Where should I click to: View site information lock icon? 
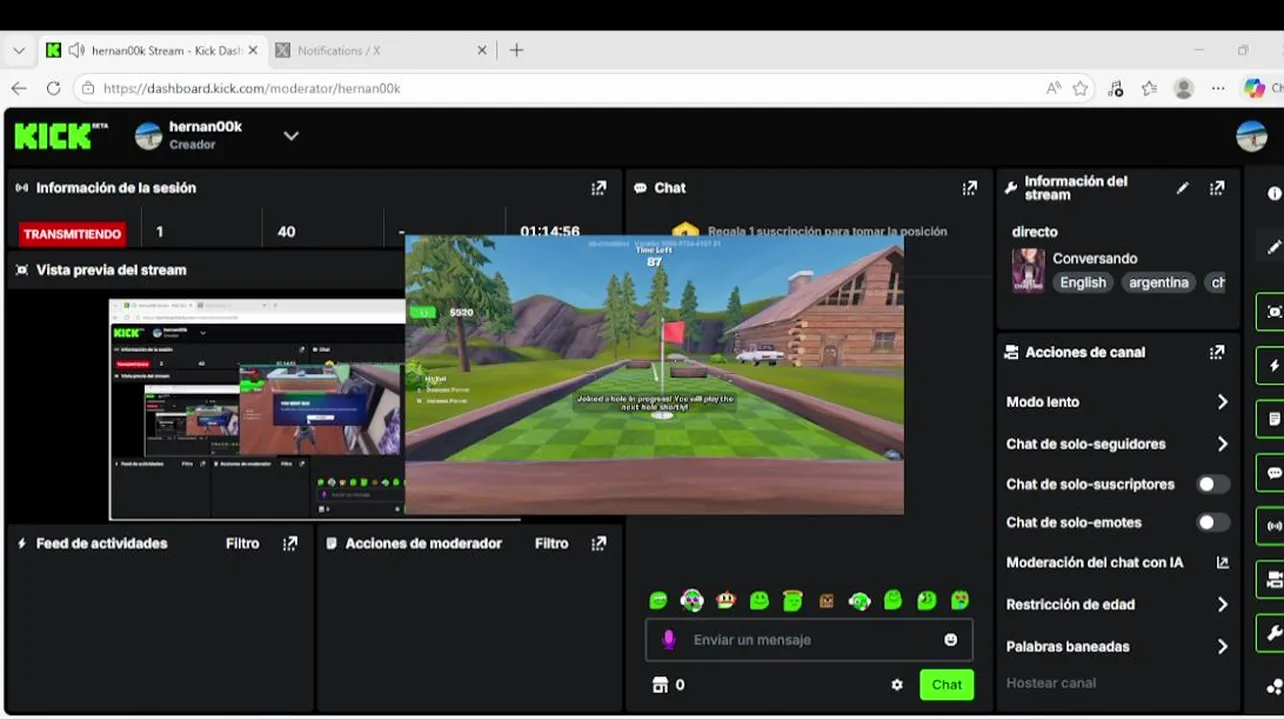pos(88,88)
